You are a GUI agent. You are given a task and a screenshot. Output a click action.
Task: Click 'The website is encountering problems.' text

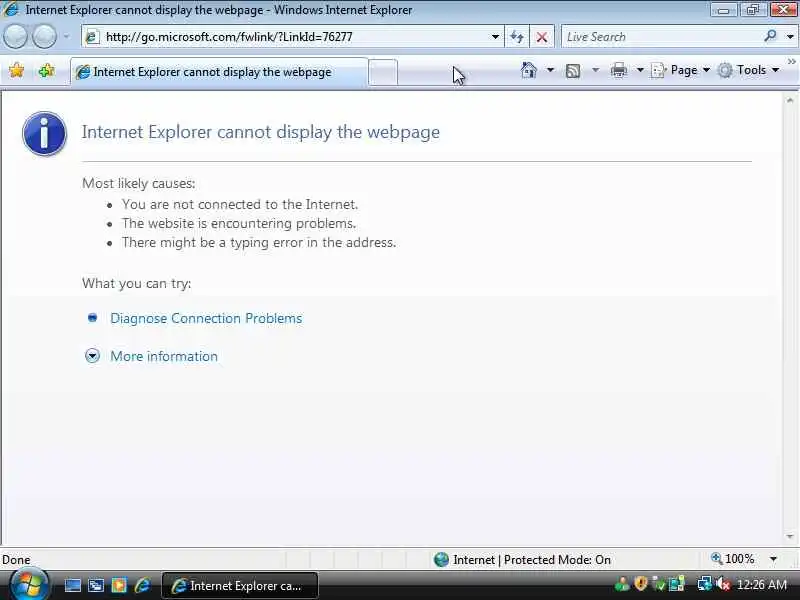click(239, 223)
